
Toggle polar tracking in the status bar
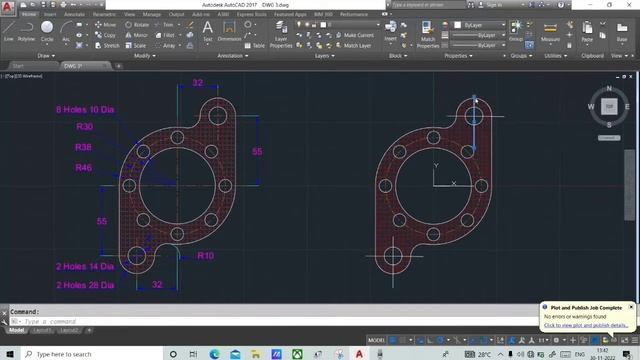pyautogui.click(x=440, y=340)
